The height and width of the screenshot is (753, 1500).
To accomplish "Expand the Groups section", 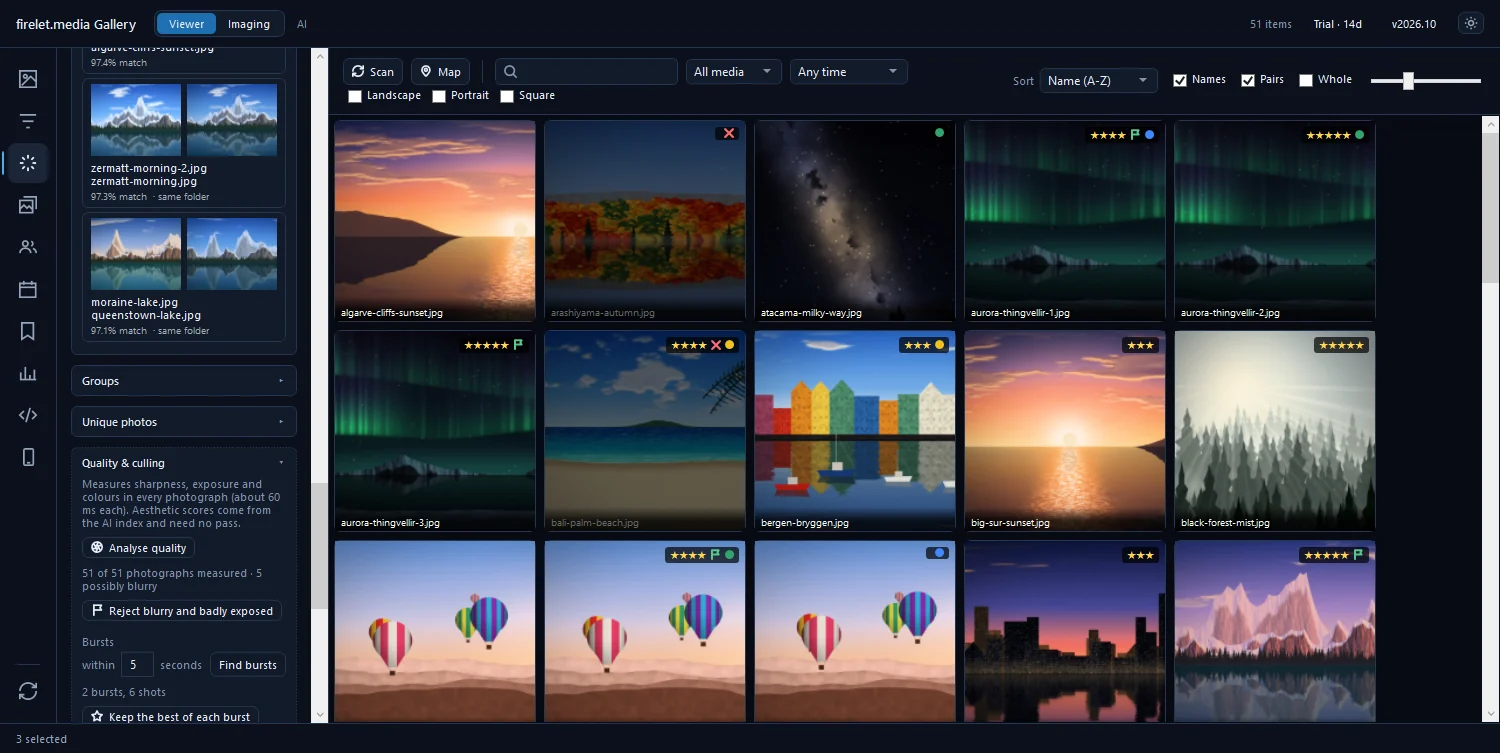I will 184,381.
